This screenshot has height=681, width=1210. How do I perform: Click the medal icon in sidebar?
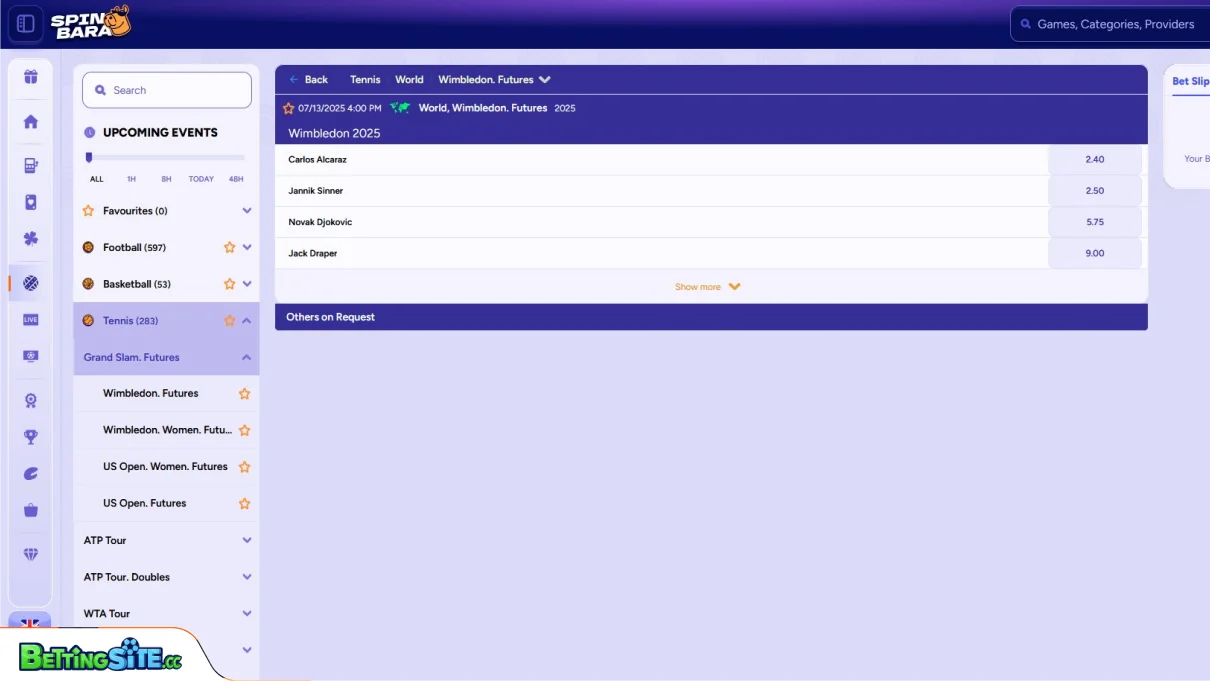click(30, 399)
